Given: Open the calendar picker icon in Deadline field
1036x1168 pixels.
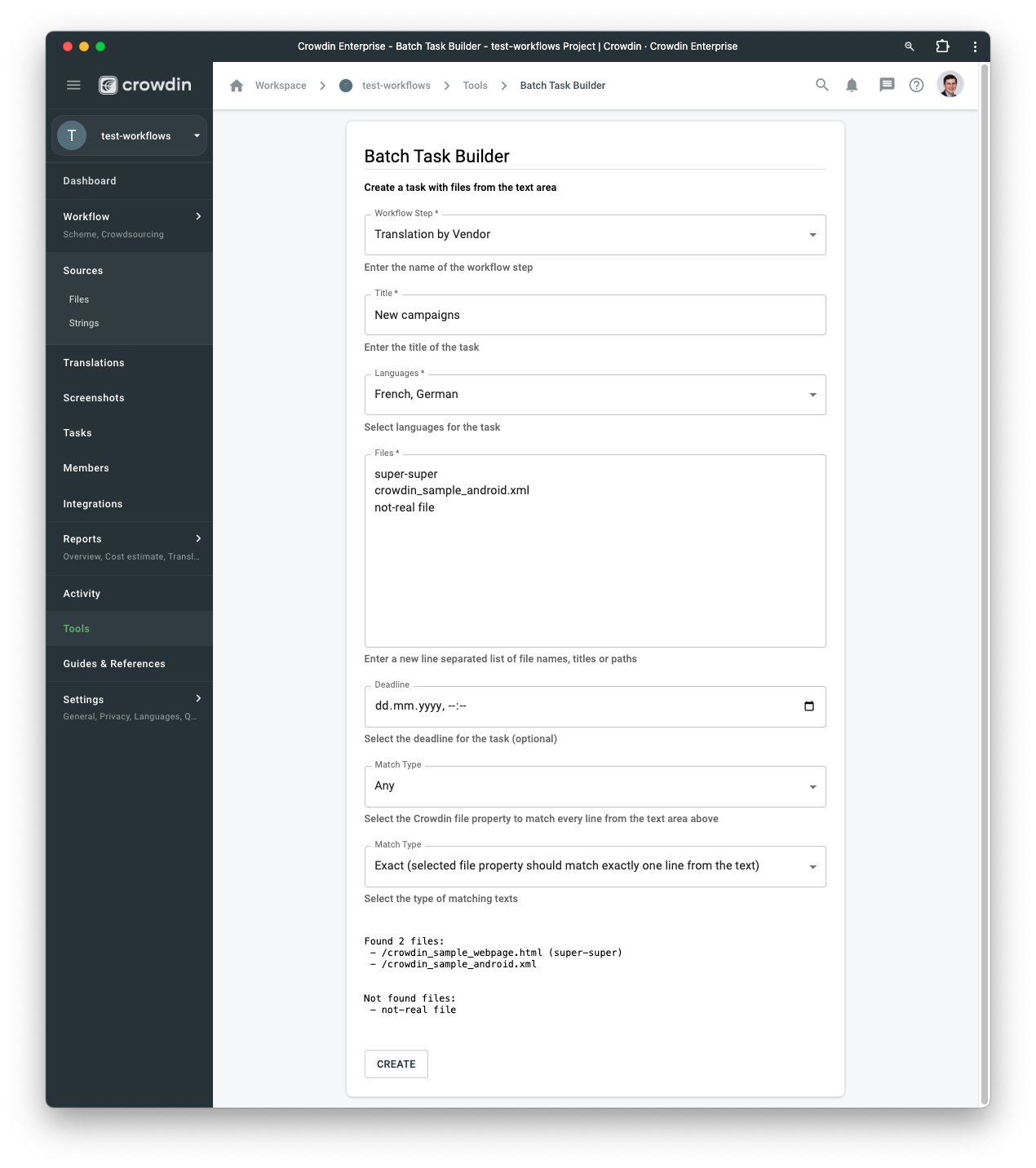Looking at the screenshot, I should [x=809, y=706].
